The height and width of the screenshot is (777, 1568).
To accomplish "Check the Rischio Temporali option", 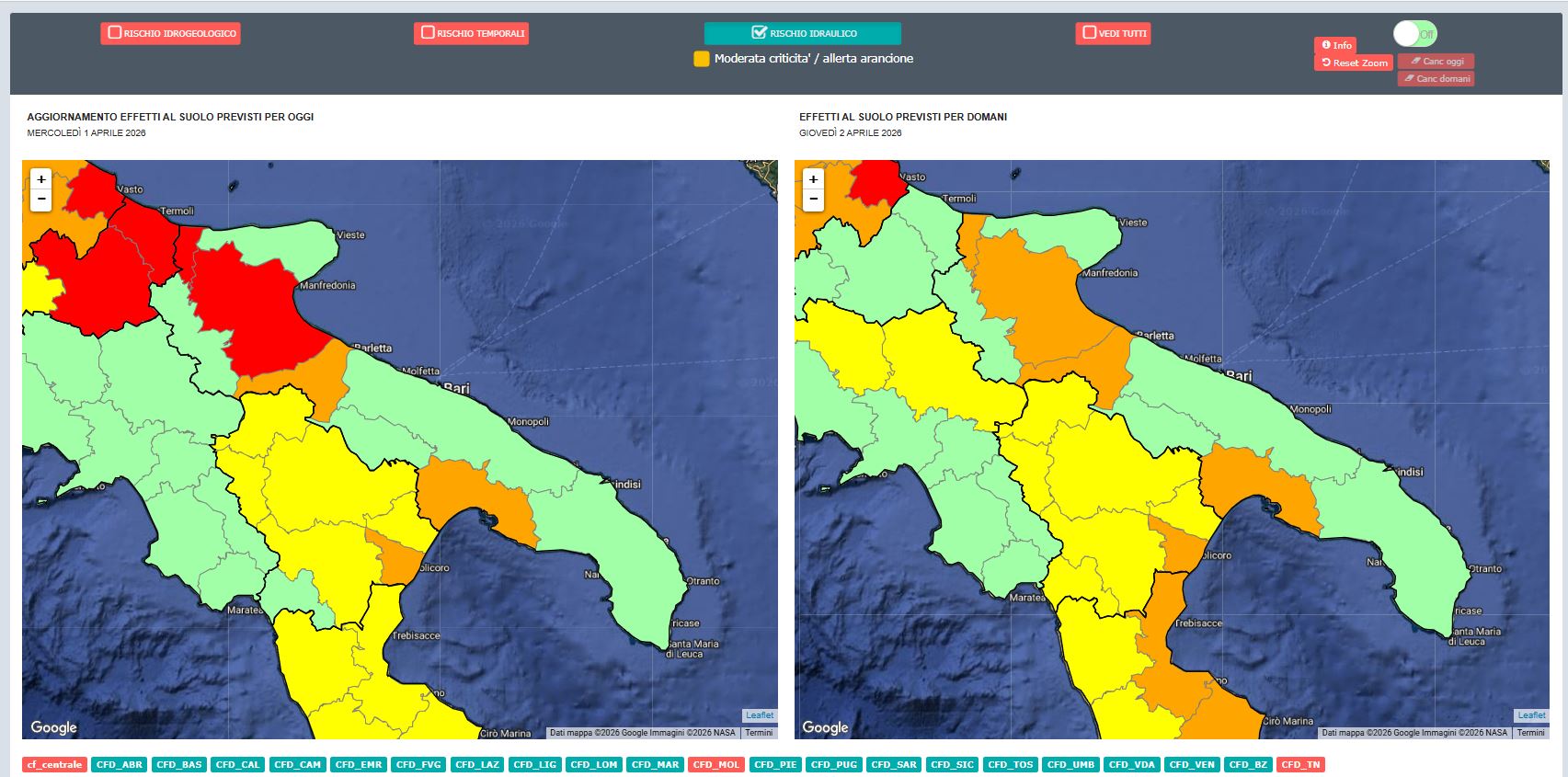I will pos(428,33).
